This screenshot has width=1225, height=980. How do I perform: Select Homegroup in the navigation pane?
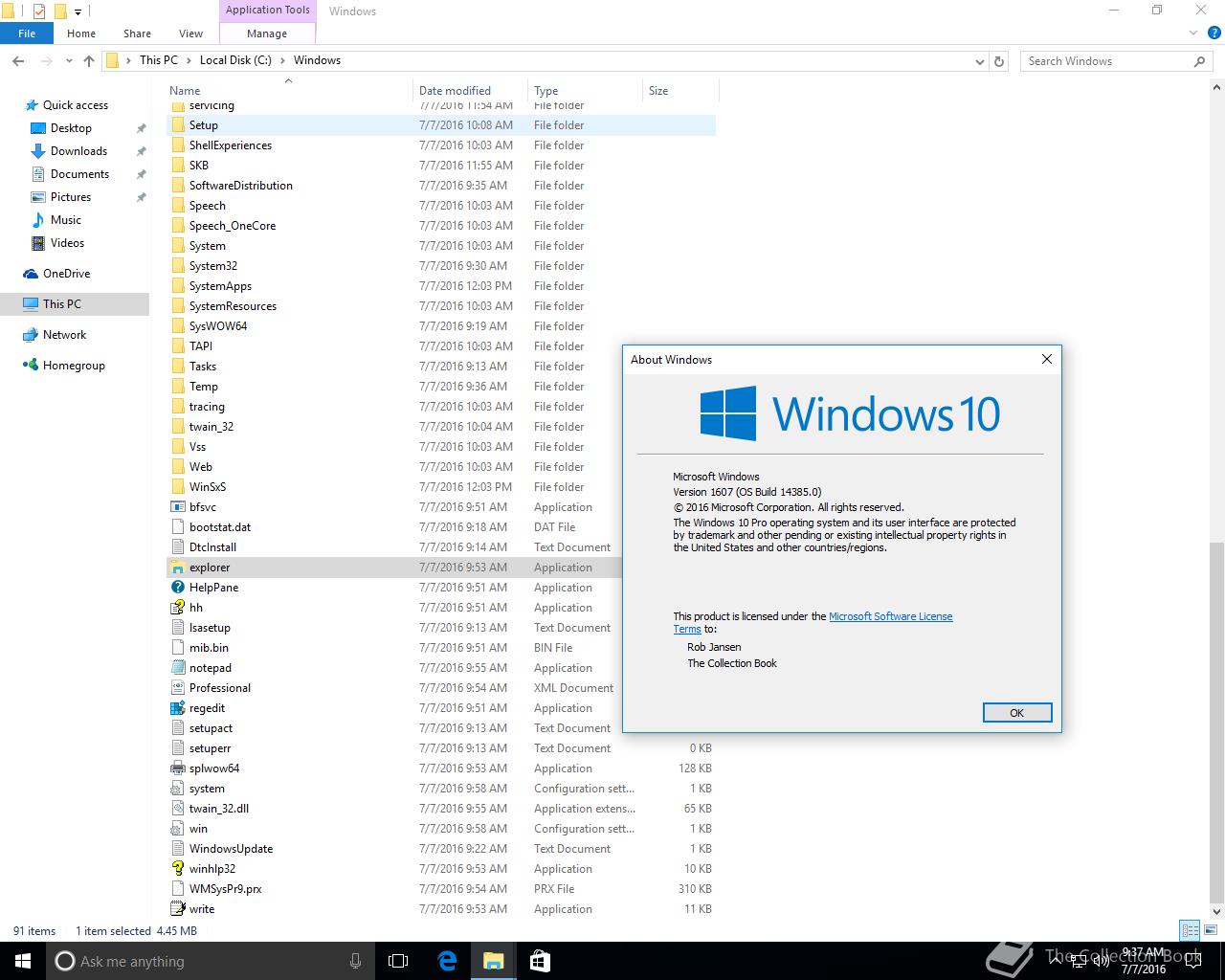tap(74, 366)
